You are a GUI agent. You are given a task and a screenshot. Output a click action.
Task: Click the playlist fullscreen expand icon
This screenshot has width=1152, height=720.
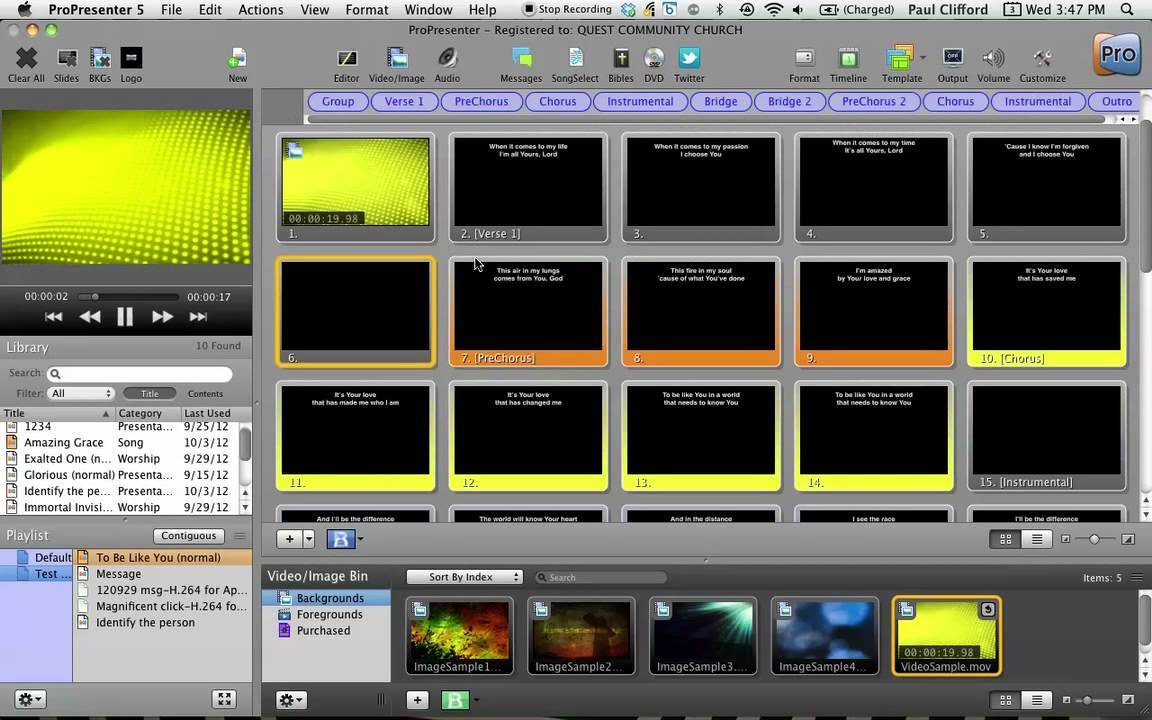click(225, 699)
